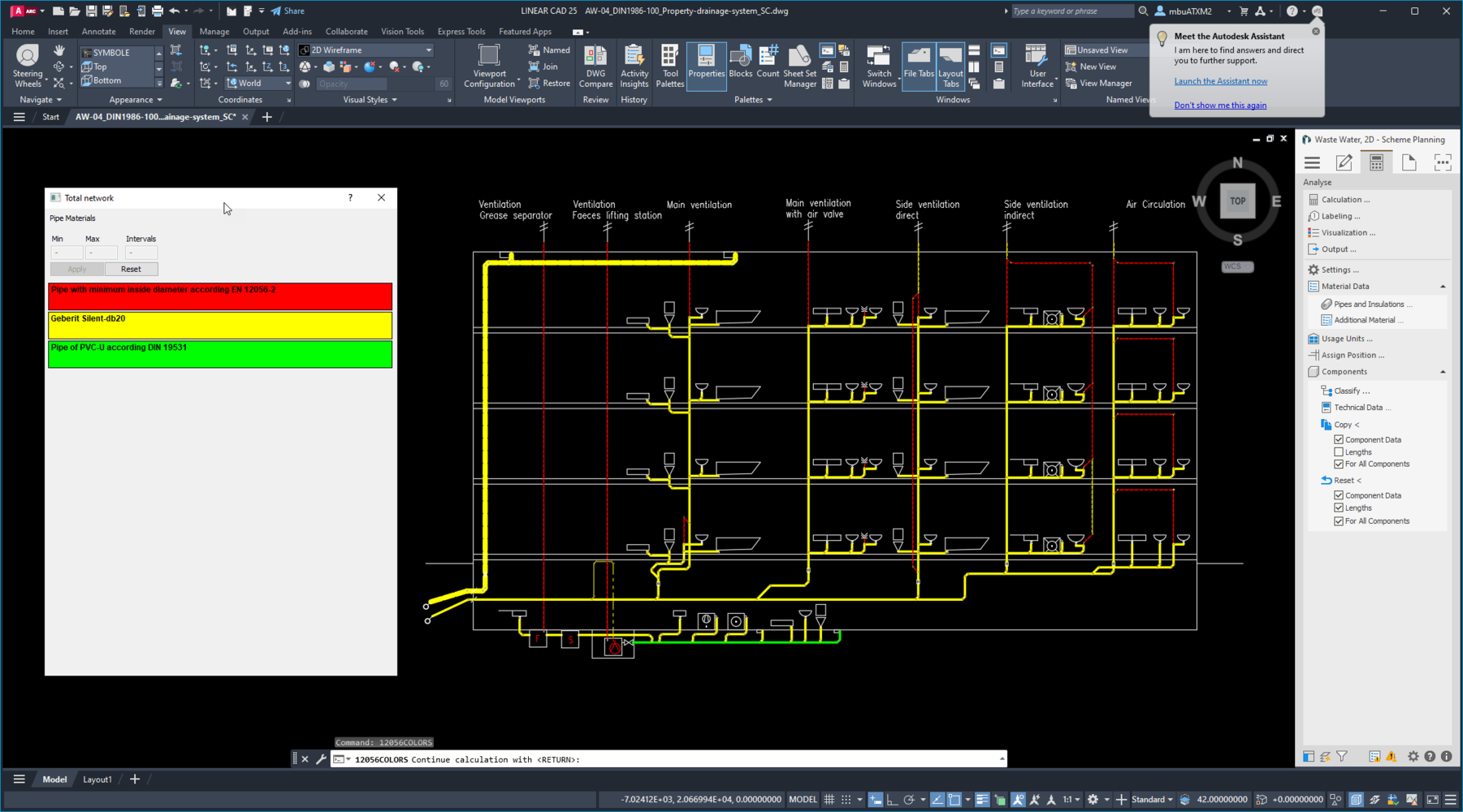Image resolution: width=1463 pixels, height=812 pixels.
Task: Expand Navigate panel dropdown
Action: click(41, 100)
